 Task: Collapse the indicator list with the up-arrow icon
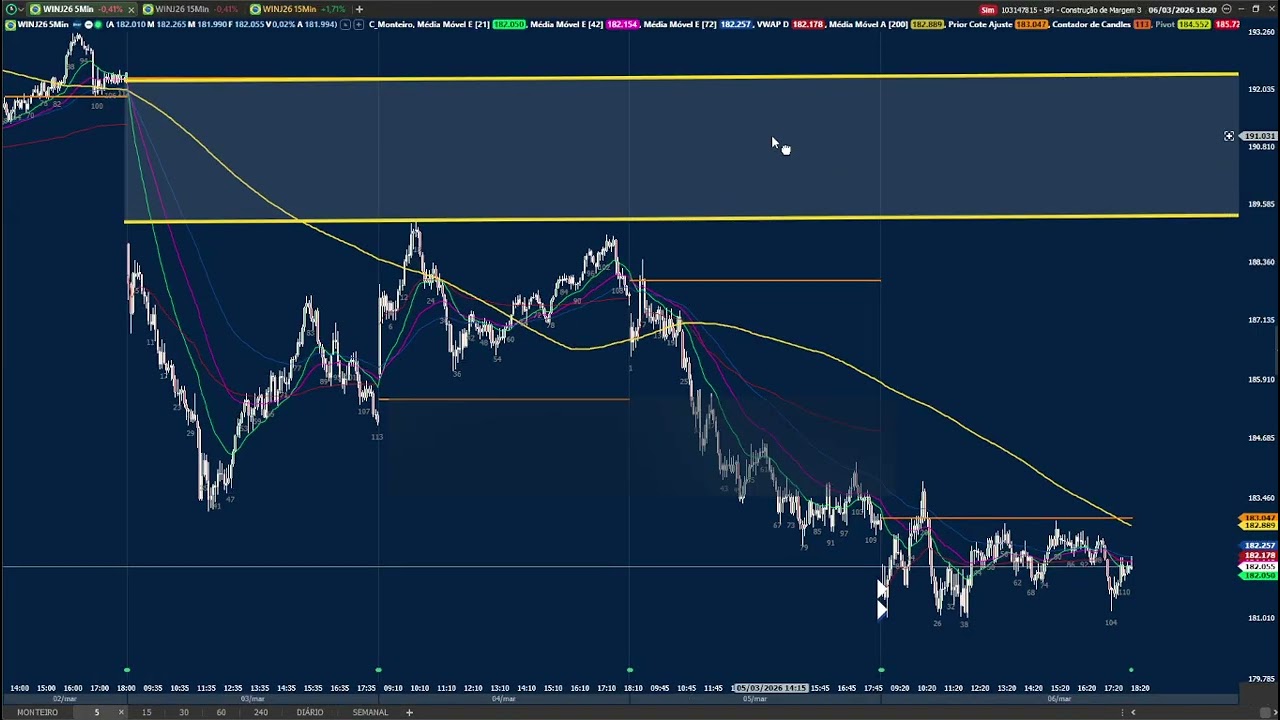click(346, 24)
